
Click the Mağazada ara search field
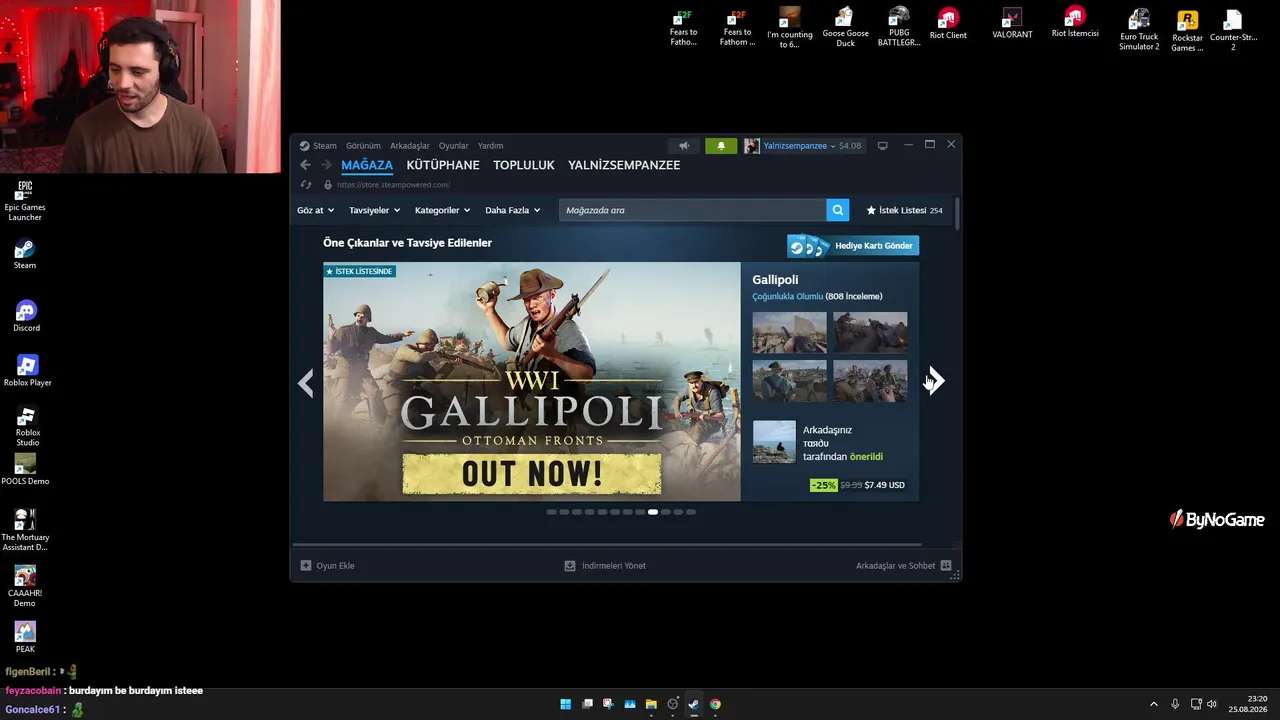(x=692, y=210)
